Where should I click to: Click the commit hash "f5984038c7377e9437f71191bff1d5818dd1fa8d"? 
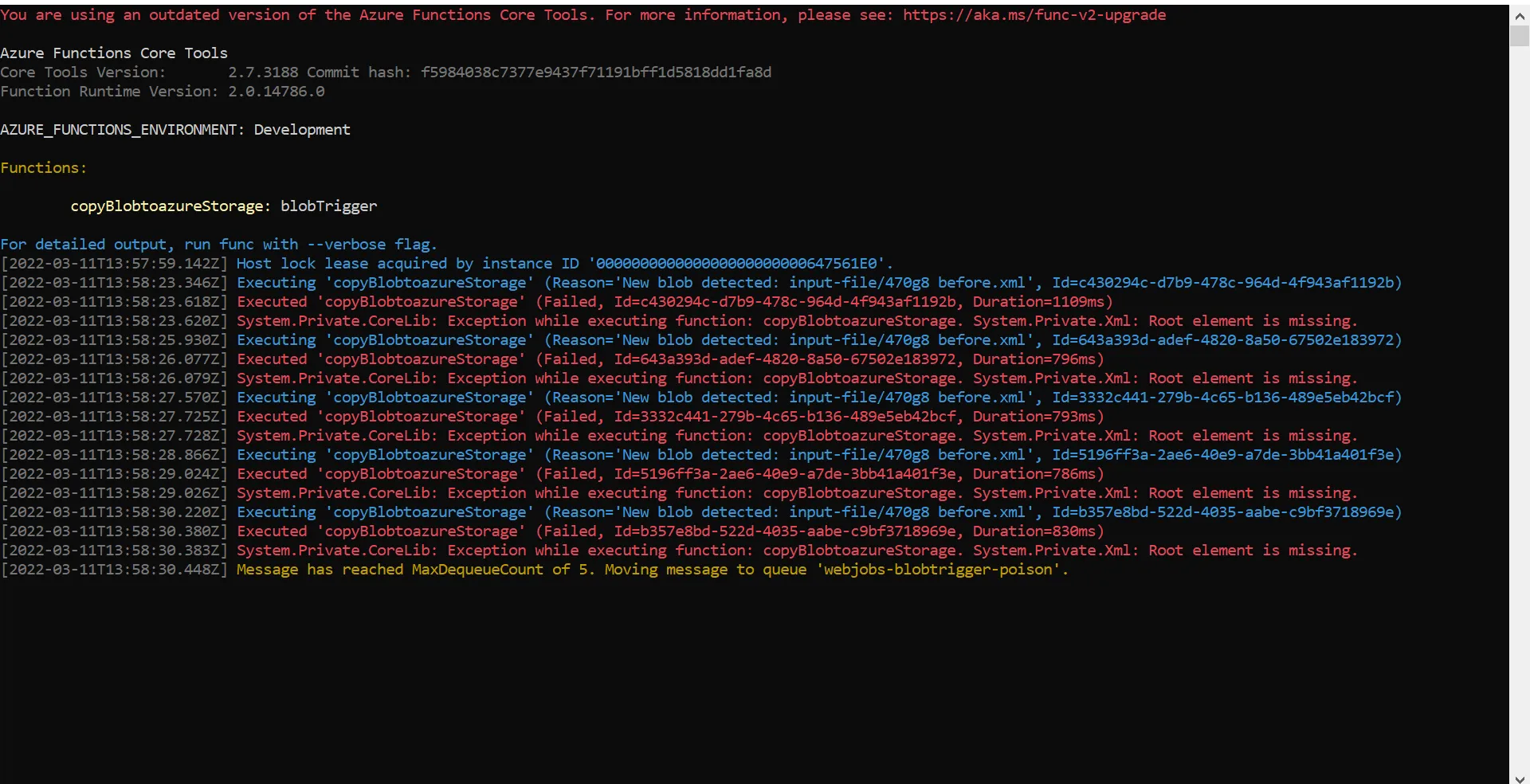[x=596, y=73]
